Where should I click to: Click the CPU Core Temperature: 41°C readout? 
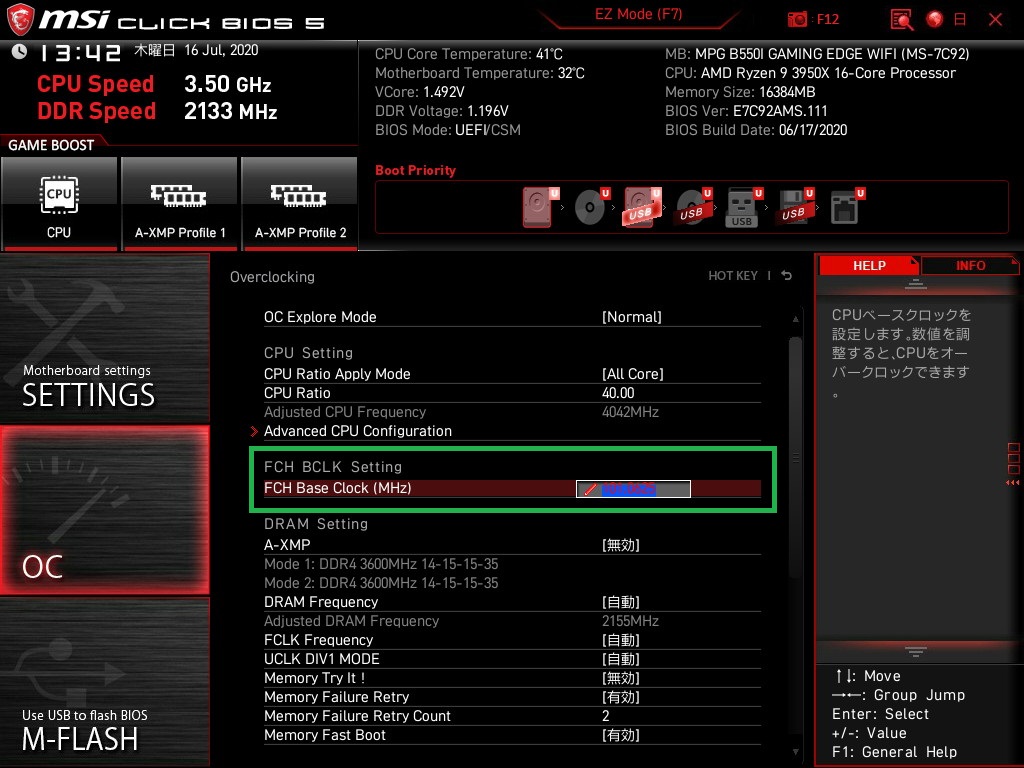coord(468,54)
